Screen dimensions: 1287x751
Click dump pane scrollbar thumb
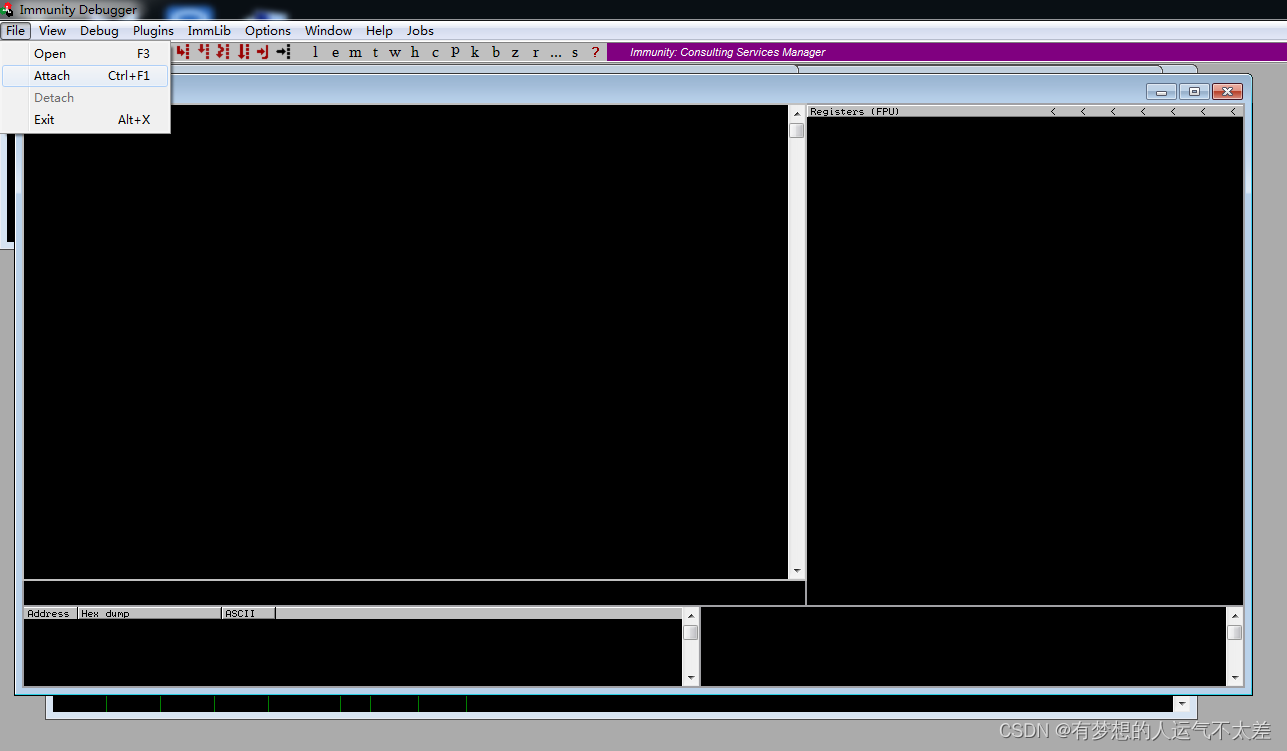[x=690, y=632]
